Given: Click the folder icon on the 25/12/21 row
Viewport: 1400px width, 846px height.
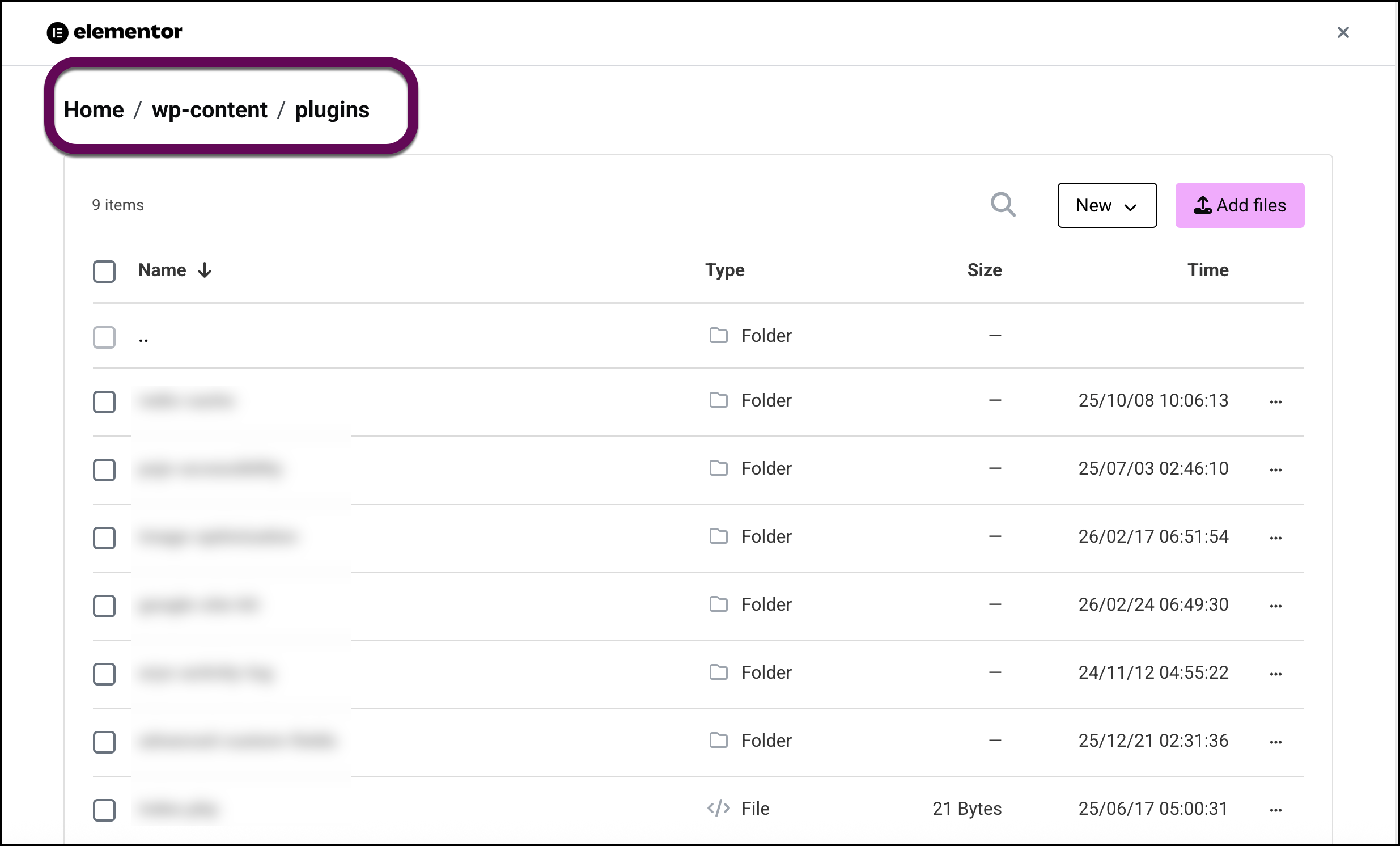Looking at the screenshot, I should coord(718,741).
